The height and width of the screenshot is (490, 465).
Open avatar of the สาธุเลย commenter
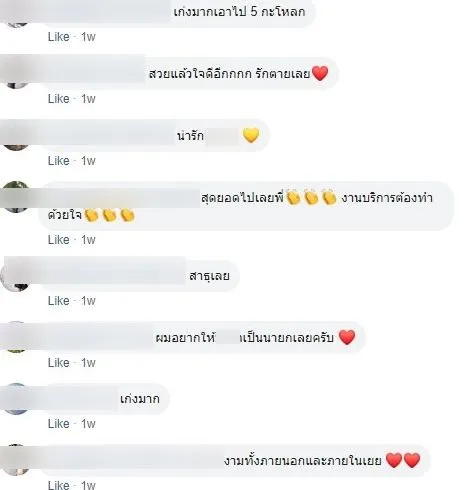pyautogui.click(x=15, y=275)
